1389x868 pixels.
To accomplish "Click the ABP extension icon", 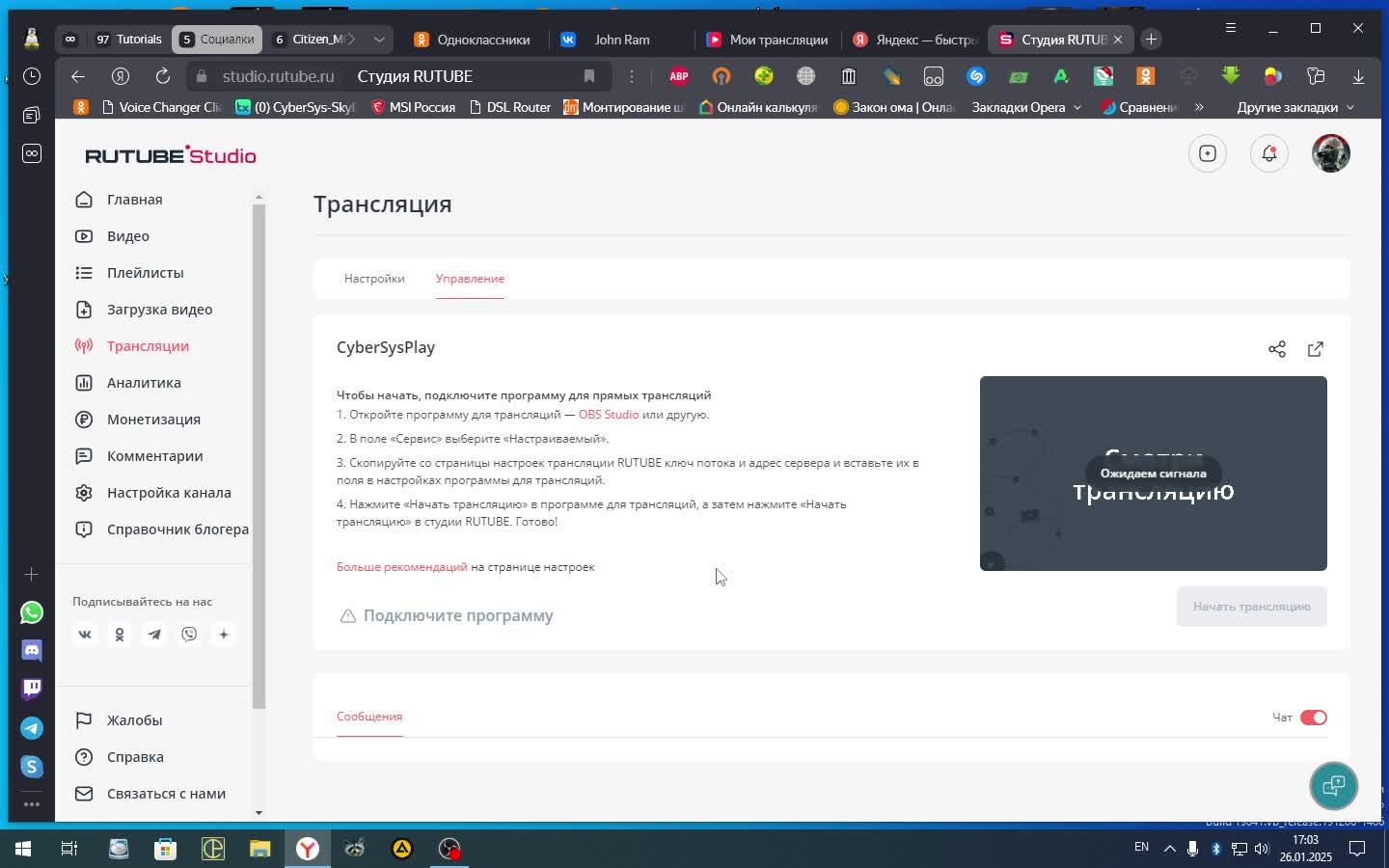I will [679, 76].
